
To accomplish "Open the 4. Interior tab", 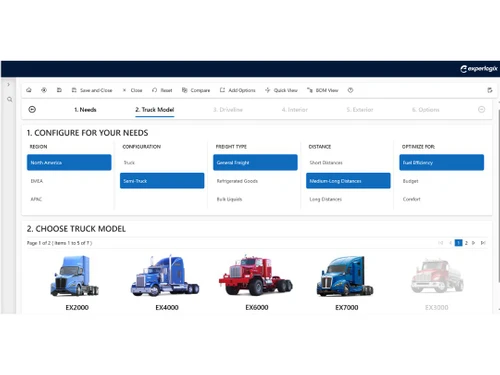I will [x=295, y=110].
